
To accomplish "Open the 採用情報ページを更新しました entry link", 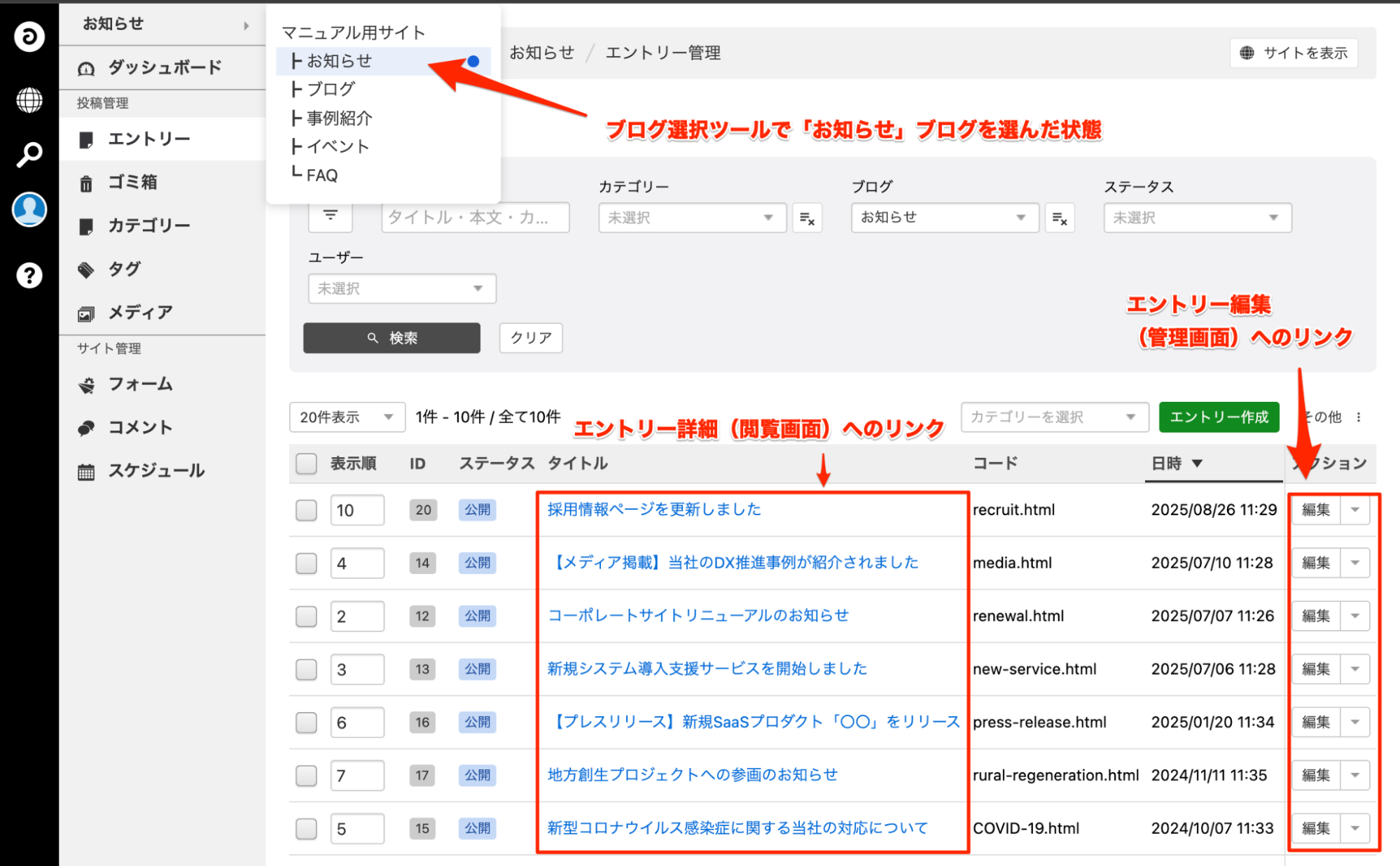I will click(653, 510).
